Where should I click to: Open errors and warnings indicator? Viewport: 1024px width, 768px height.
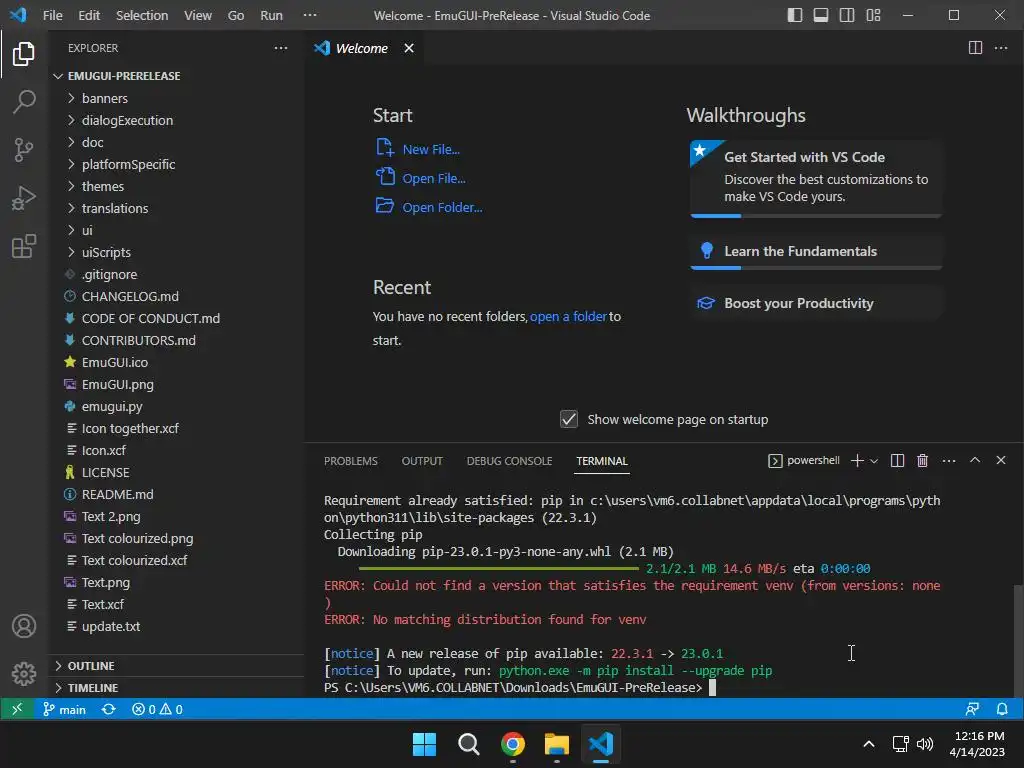[x=157, y=709]
